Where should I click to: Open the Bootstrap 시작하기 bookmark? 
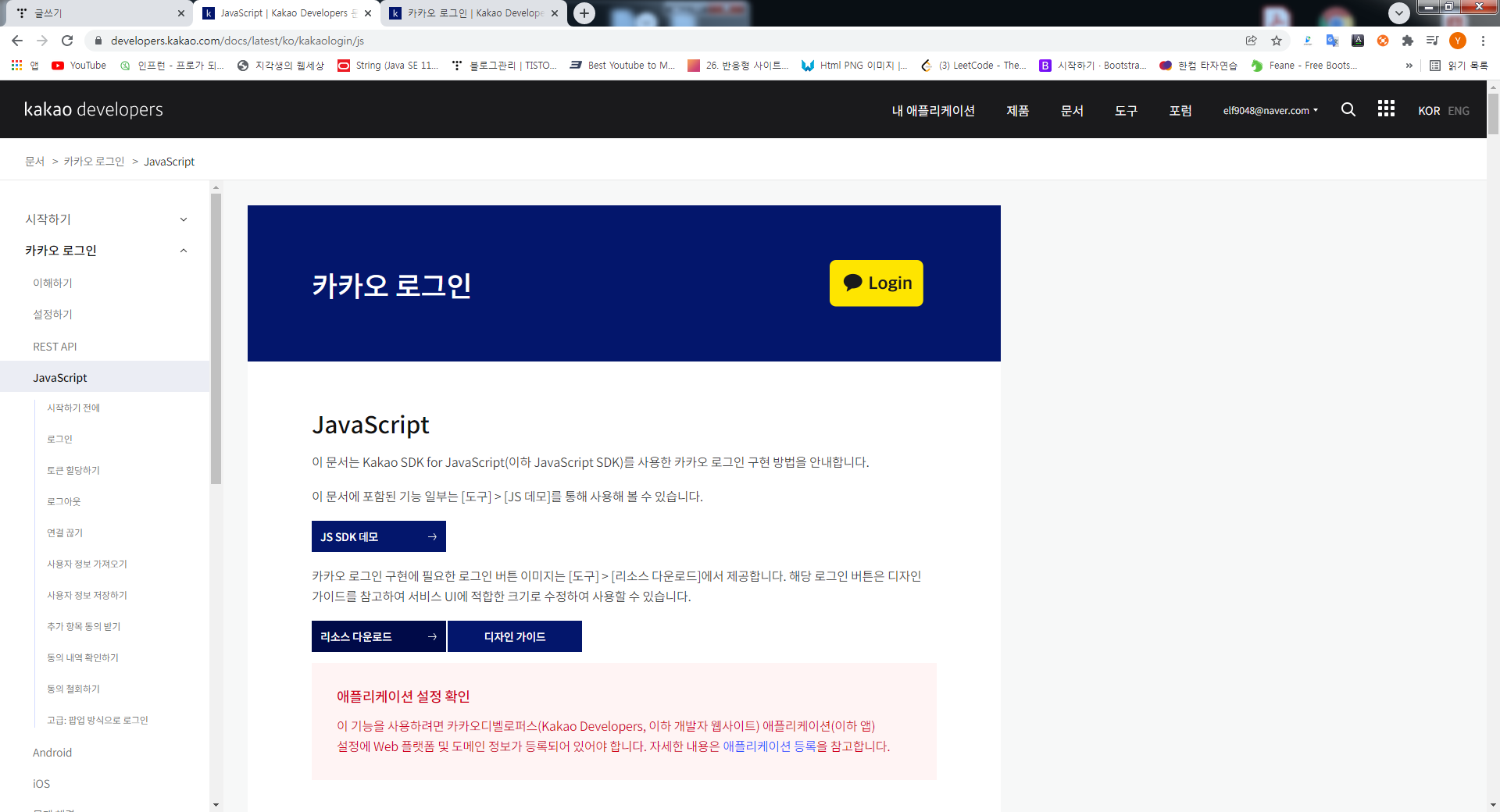[1093, 66]
